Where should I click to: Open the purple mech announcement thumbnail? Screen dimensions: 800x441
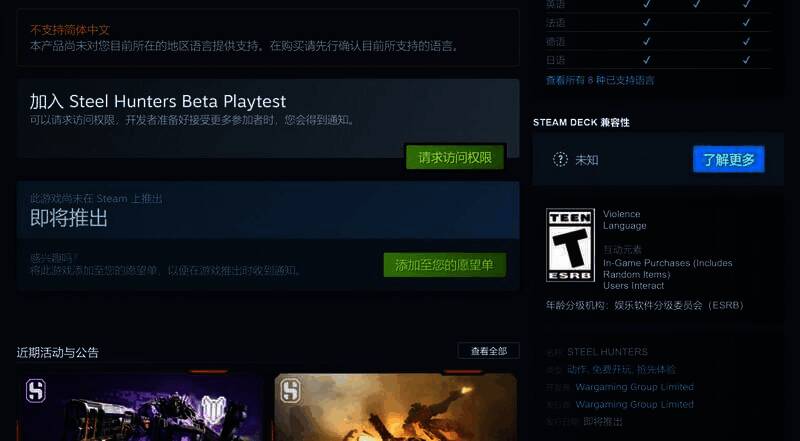[140, 410]
